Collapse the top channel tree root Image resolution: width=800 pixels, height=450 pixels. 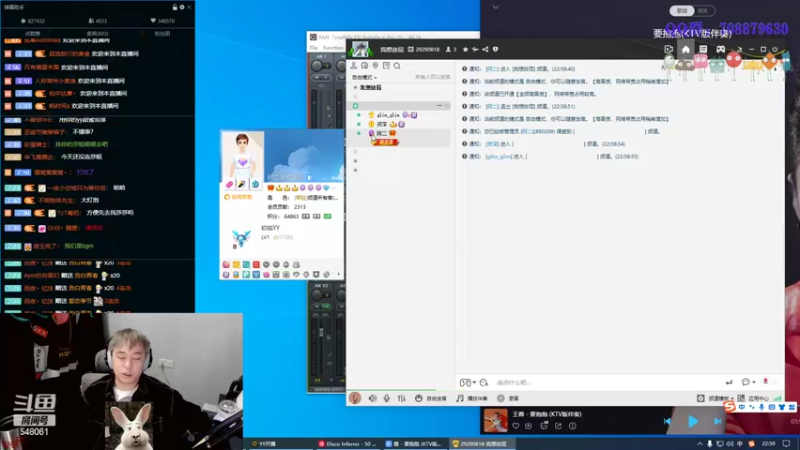point(355,88)
